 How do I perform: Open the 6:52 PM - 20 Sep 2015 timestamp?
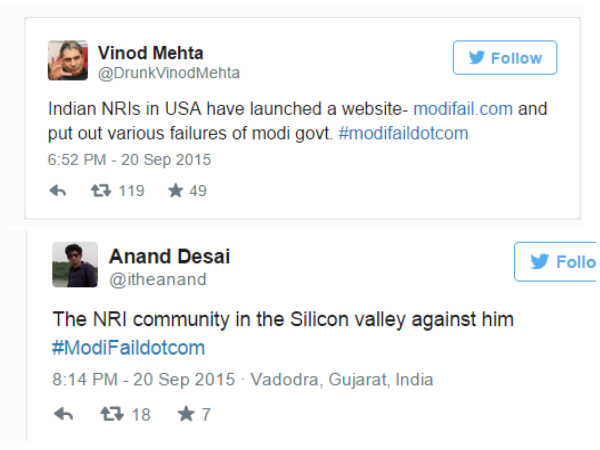[x=129, y=160]
